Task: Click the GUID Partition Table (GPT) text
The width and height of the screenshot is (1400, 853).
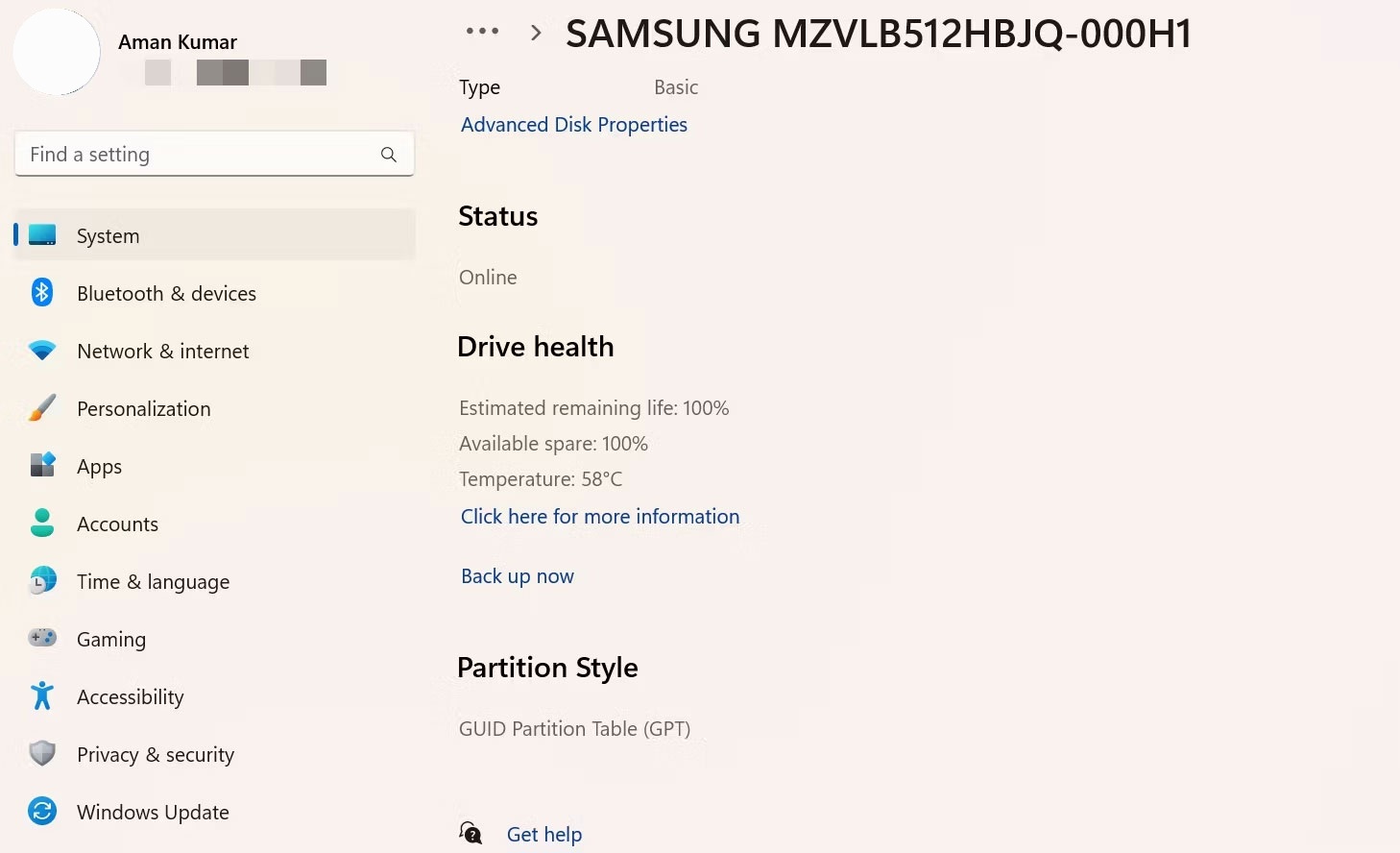Action: pos(575,729)
